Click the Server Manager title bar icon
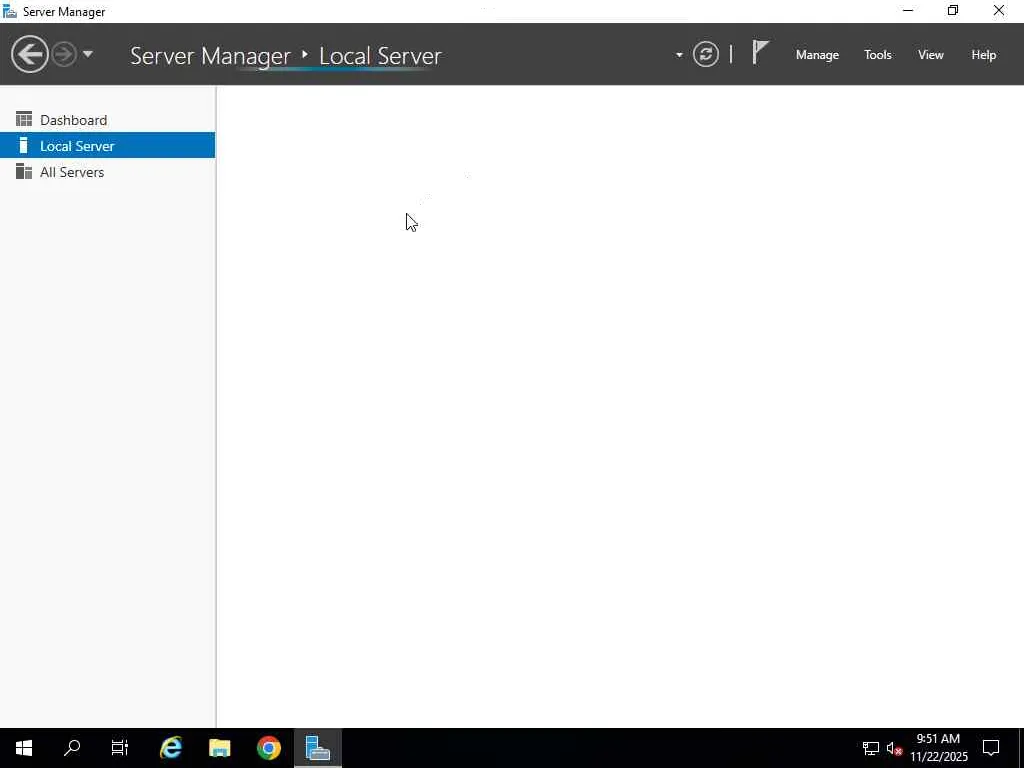Screen dimensions: 1024x768 point(10,11)
